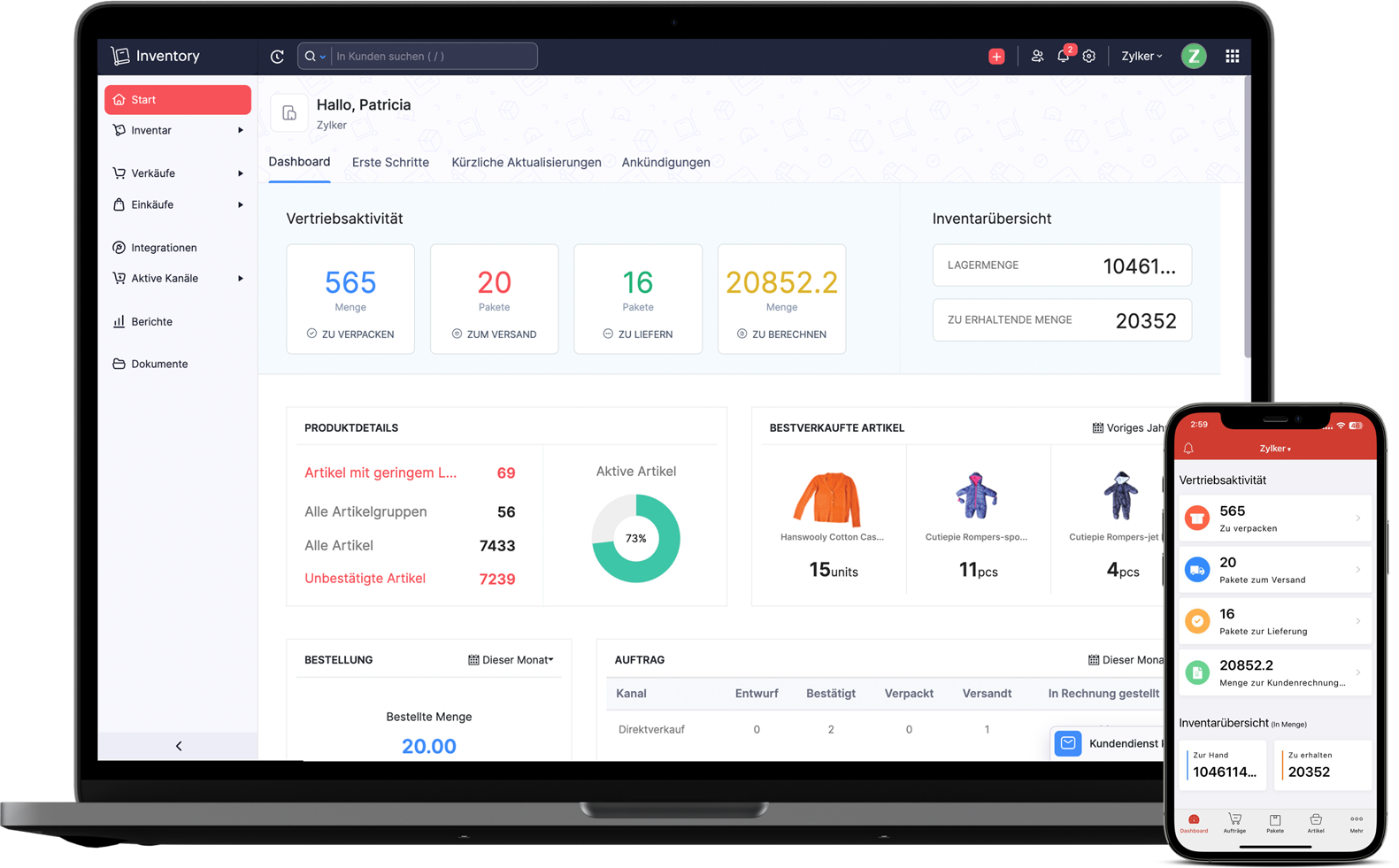
Task: Expand the Inventar sidebar submenu
Action: pyautogui.click(x=240, y=131)
